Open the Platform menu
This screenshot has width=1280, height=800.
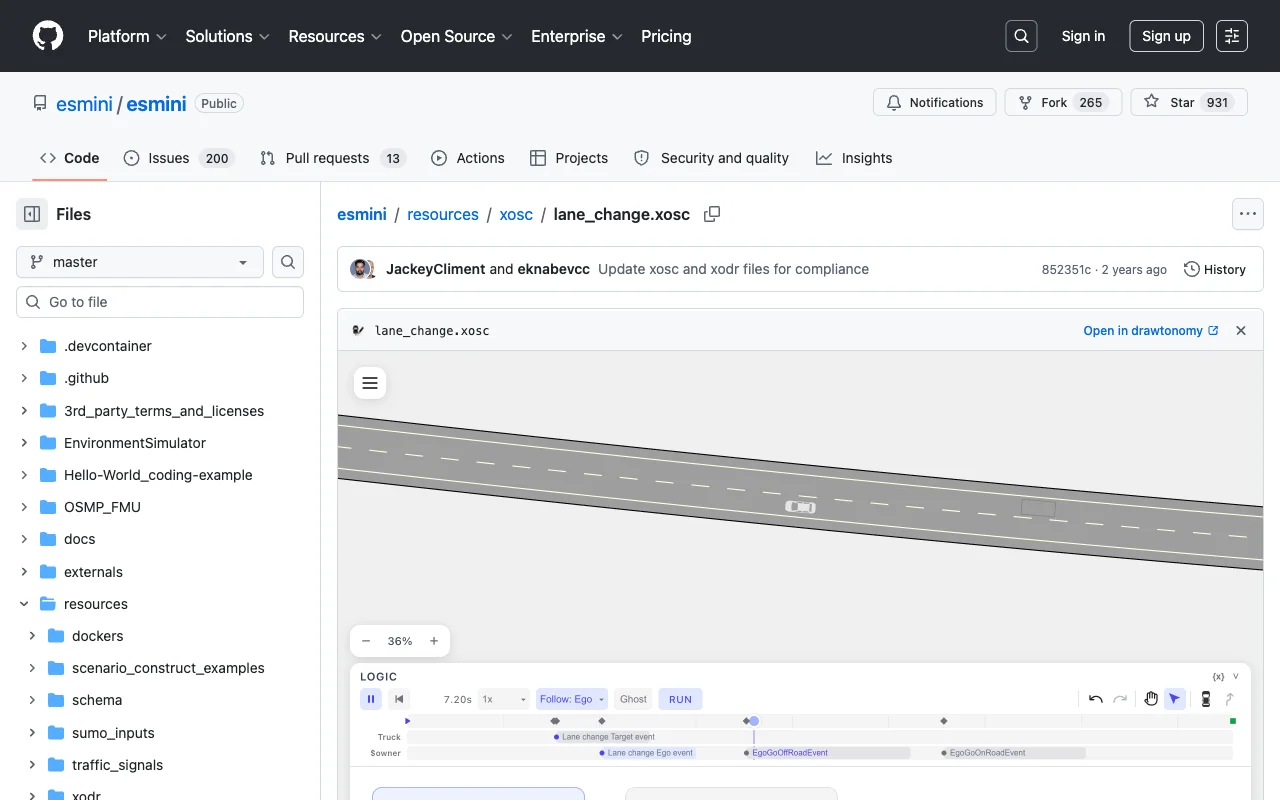(x=128, y=36)
